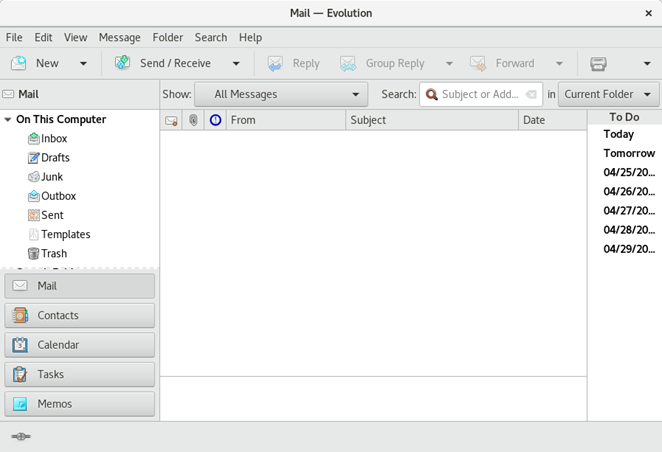Select the 04/27 date in To Do

(629, 211)
